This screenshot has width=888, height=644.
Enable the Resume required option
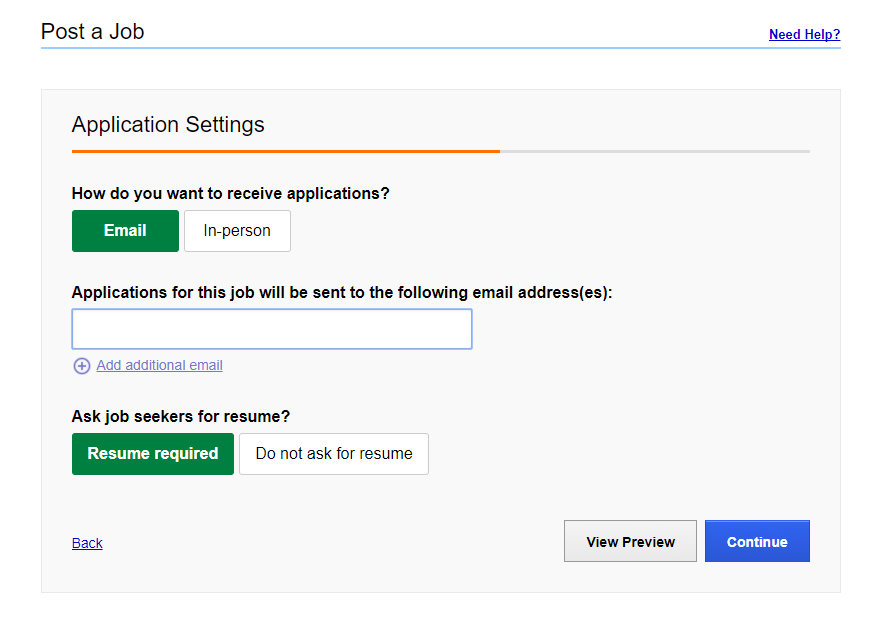[x=152, y=453]
